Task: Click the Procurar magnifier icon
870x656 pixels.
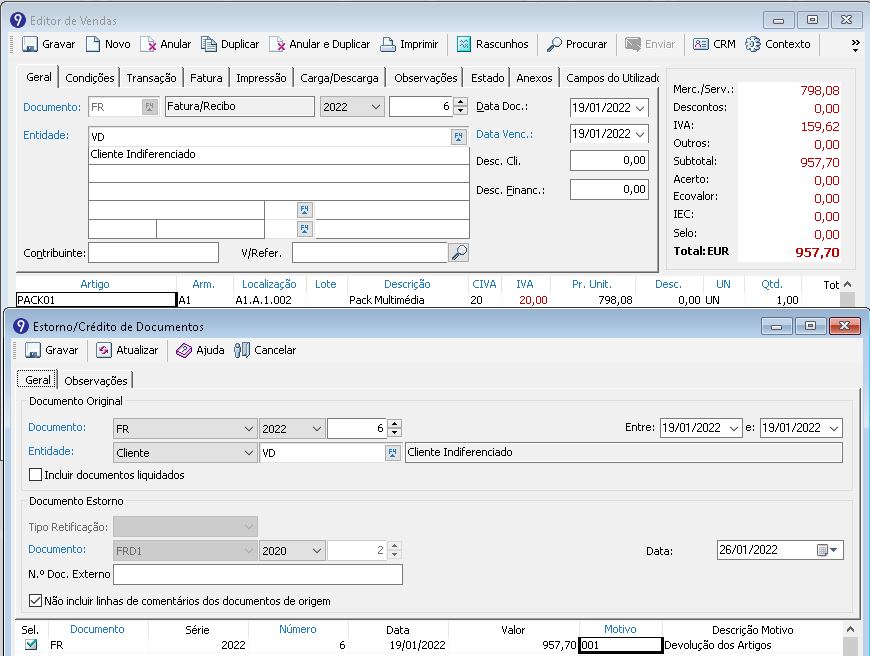Action: (x=554, y=44)
